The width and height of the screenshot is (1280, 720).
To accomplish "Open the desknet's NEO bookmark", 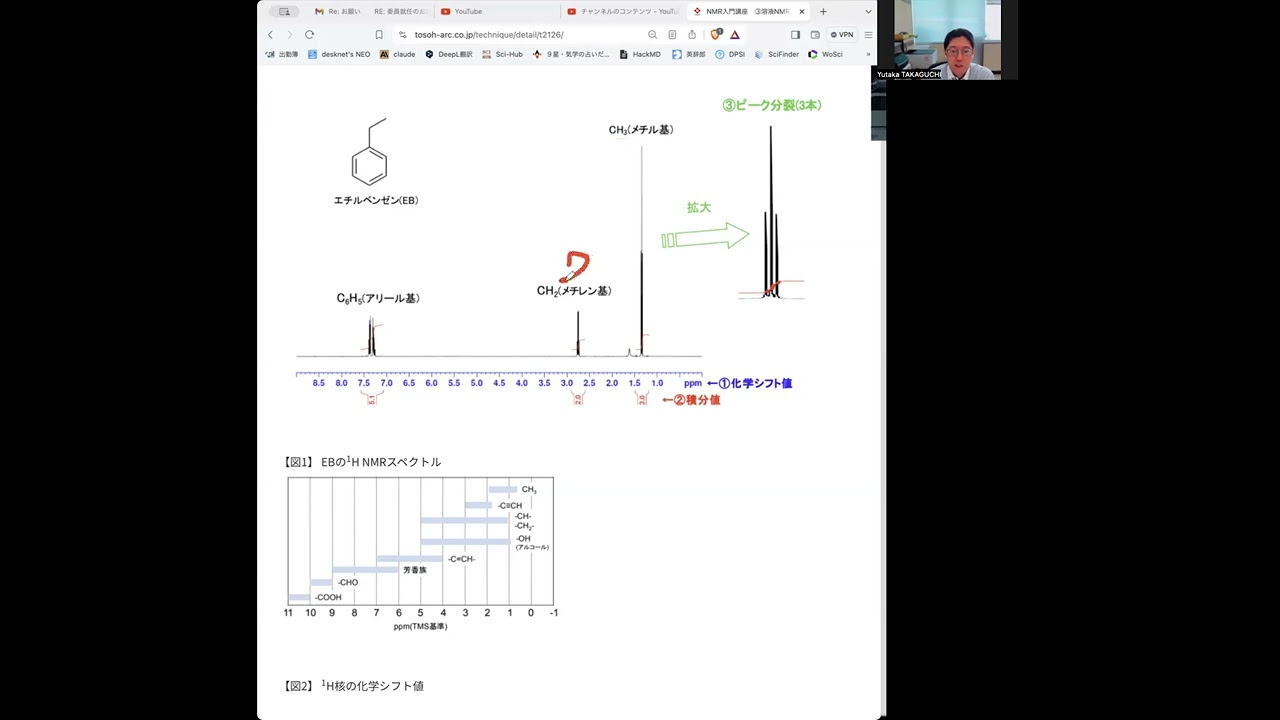I will (339, 54).
